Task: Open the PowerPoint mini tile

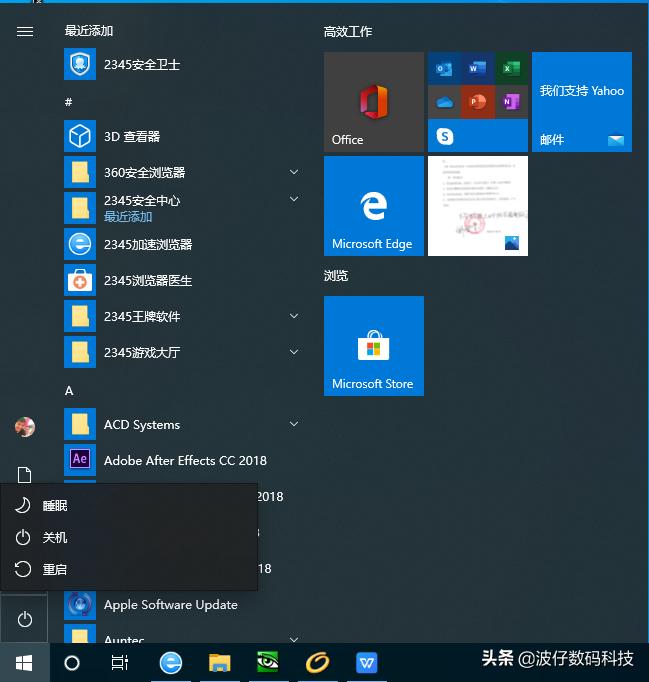Action: 478,102
